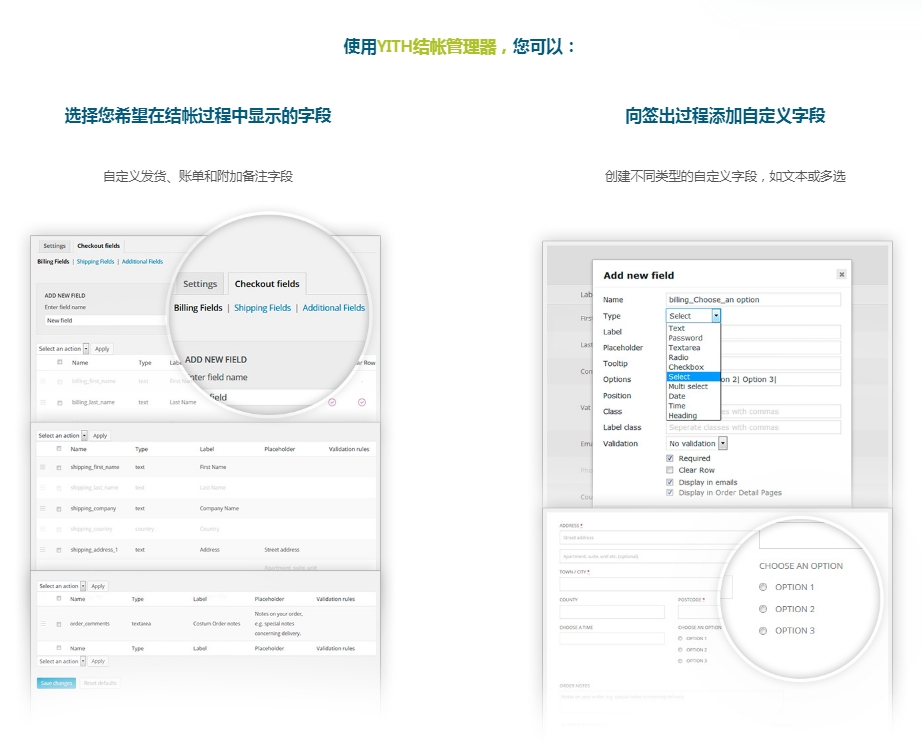
Task: Select magnified OPTION 3 radio button
Action: pos(763,631)
